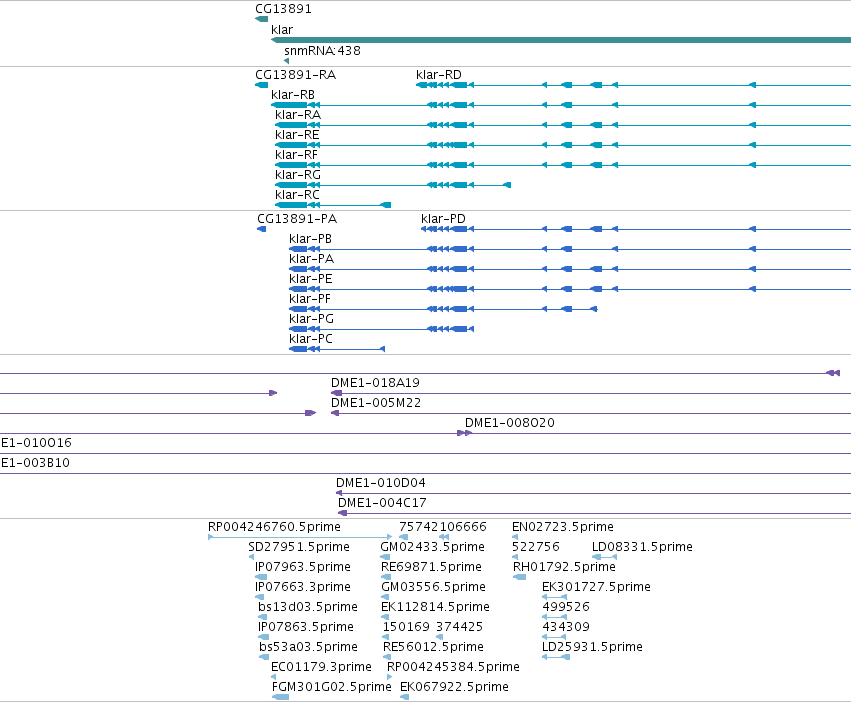851x702 pixels.
Task: Select EK112814.5prime EST label
Action: pos(435,607)
